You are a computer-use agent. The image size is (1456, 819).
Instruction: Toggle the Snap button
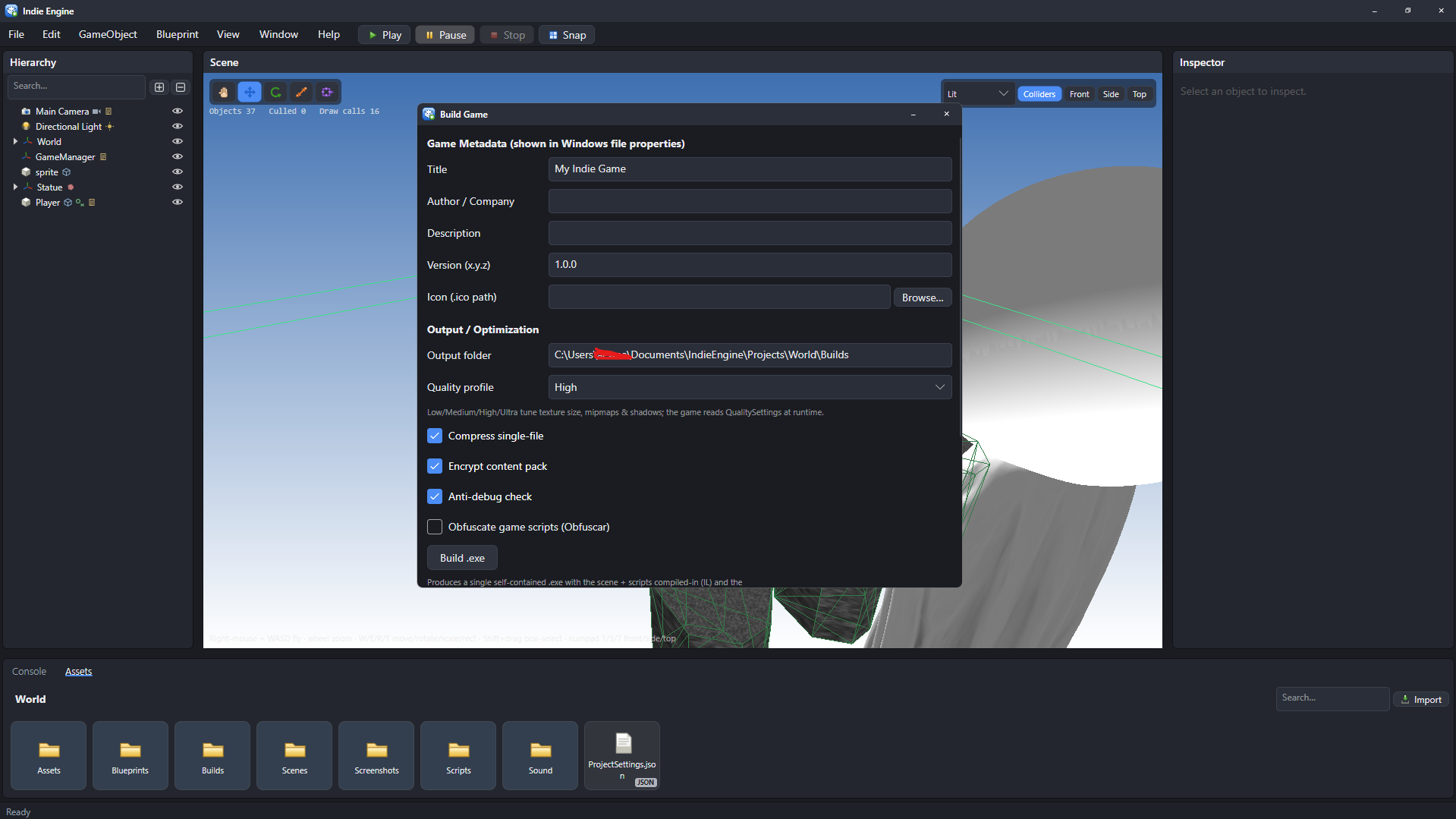(567, 35)
